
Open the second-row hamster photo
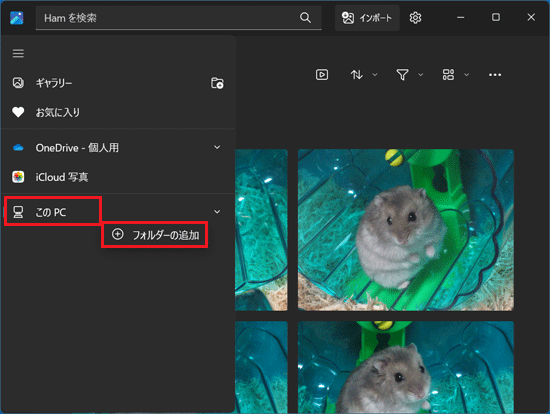(x=406, y=367)
